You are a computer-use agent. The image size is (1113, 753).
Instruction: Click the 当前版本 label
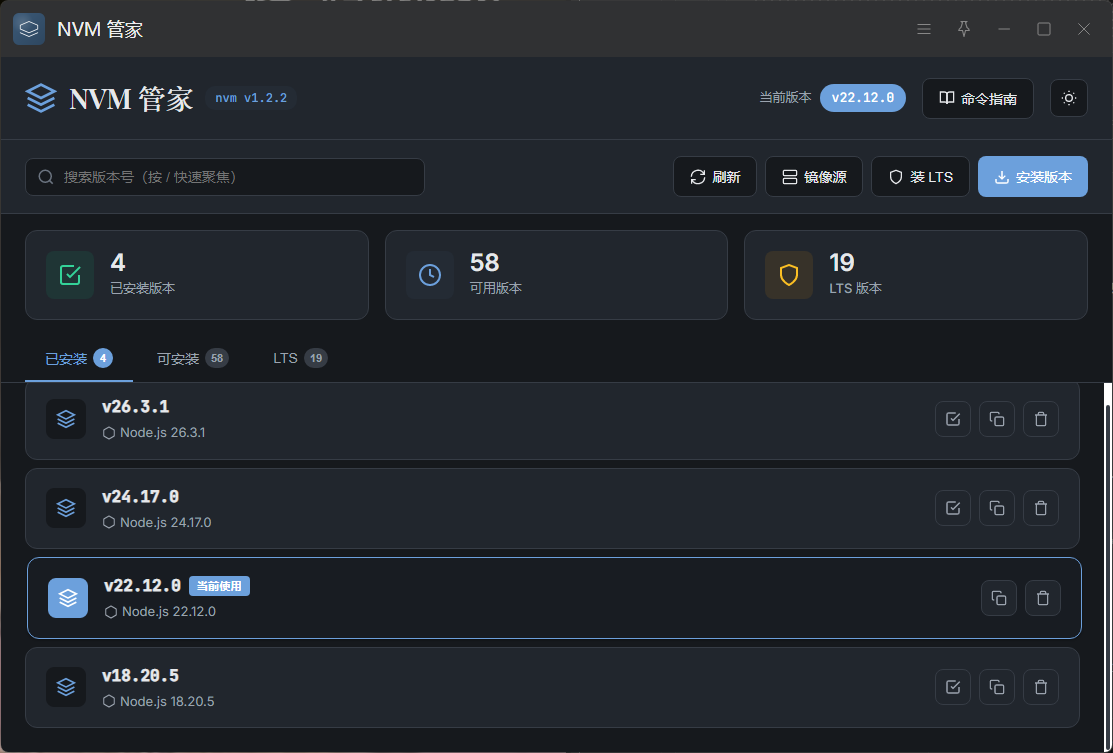click(x=785, y=98)
